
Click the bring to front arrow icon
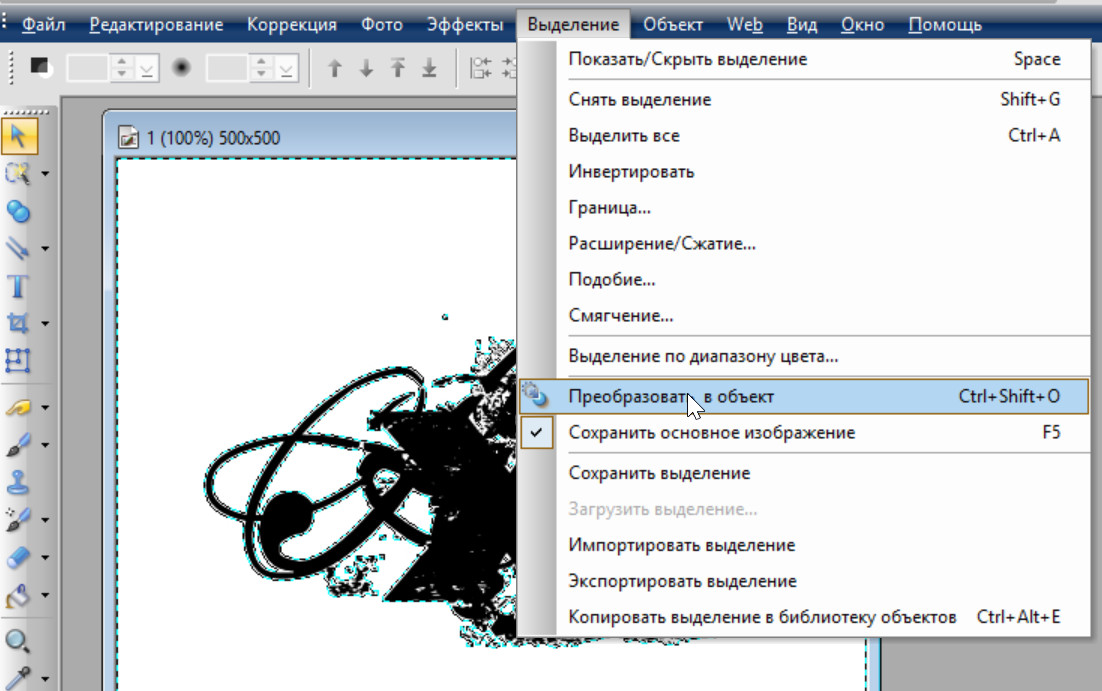[398, 68]
